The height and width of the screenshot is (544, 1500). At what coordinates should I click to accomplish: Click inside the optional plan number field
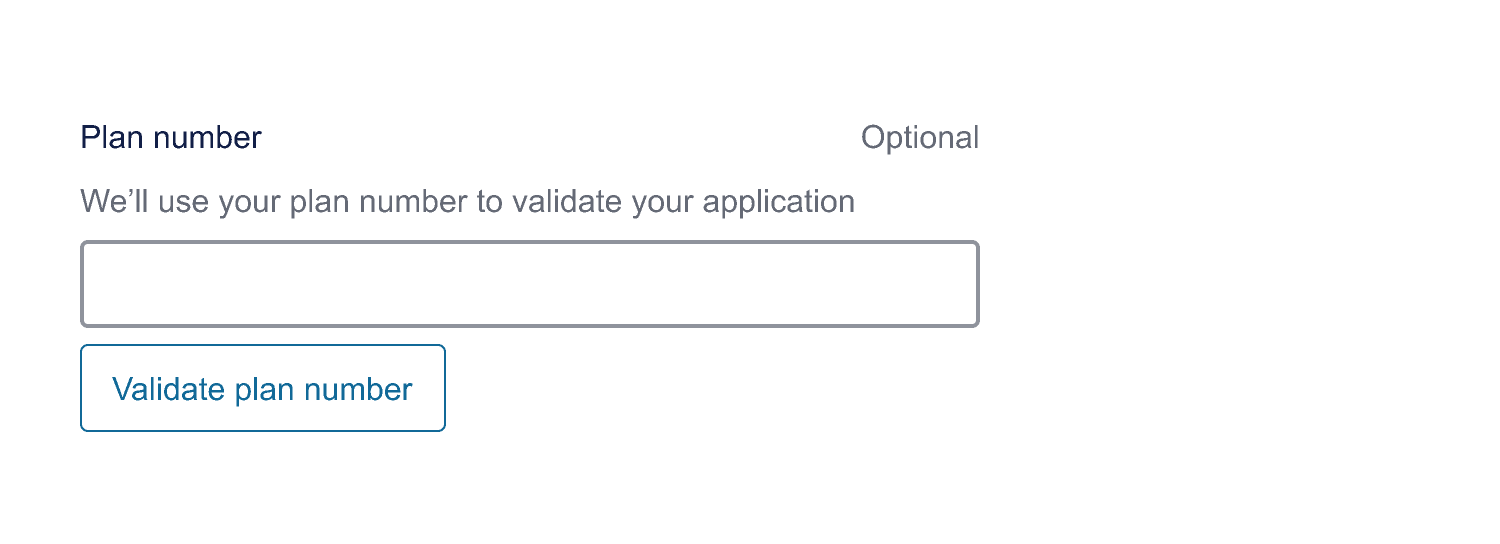(529, 284)
